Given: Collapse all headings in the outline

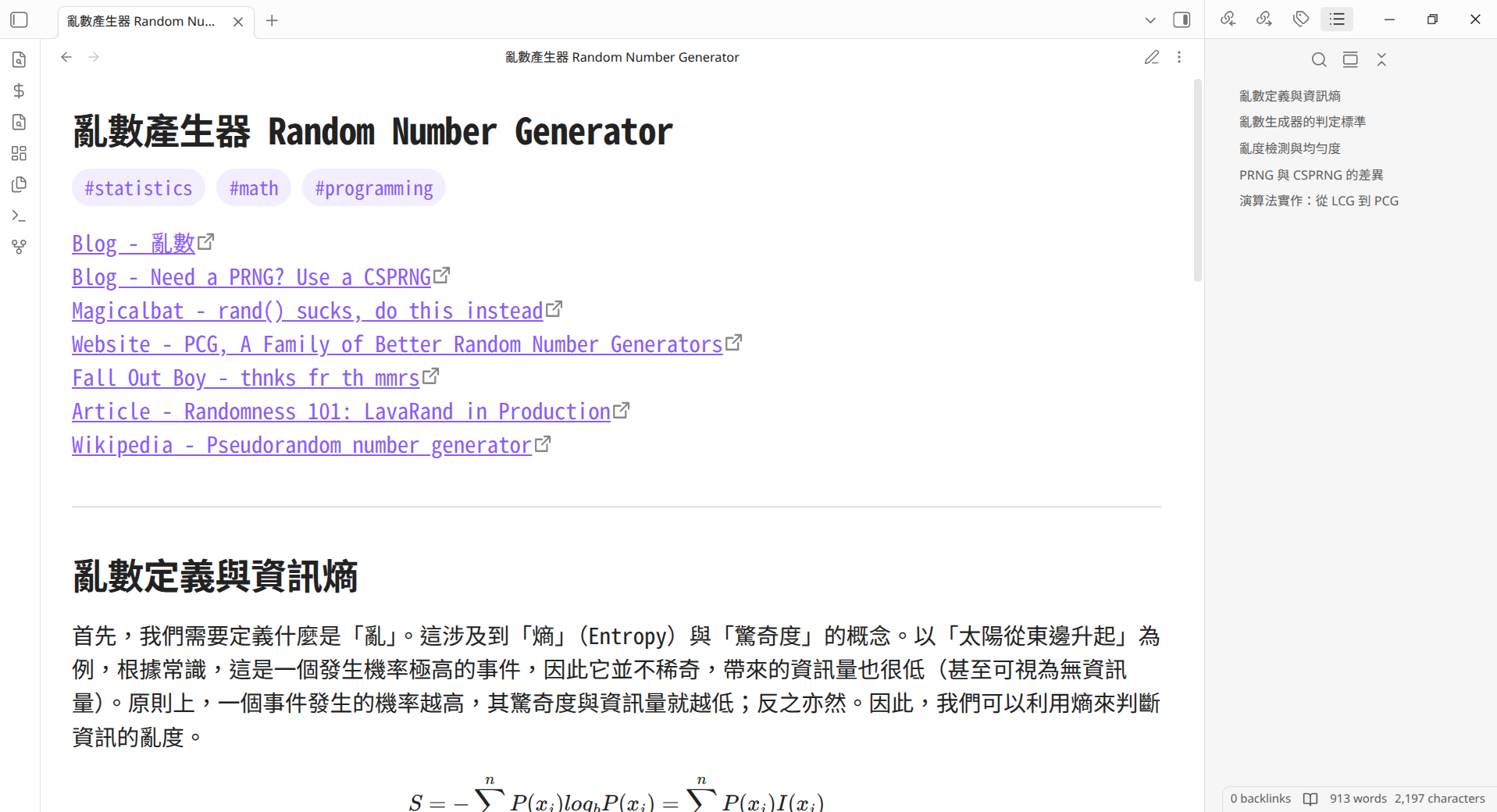Looking at the screenshot, I should click(1381, 59).
